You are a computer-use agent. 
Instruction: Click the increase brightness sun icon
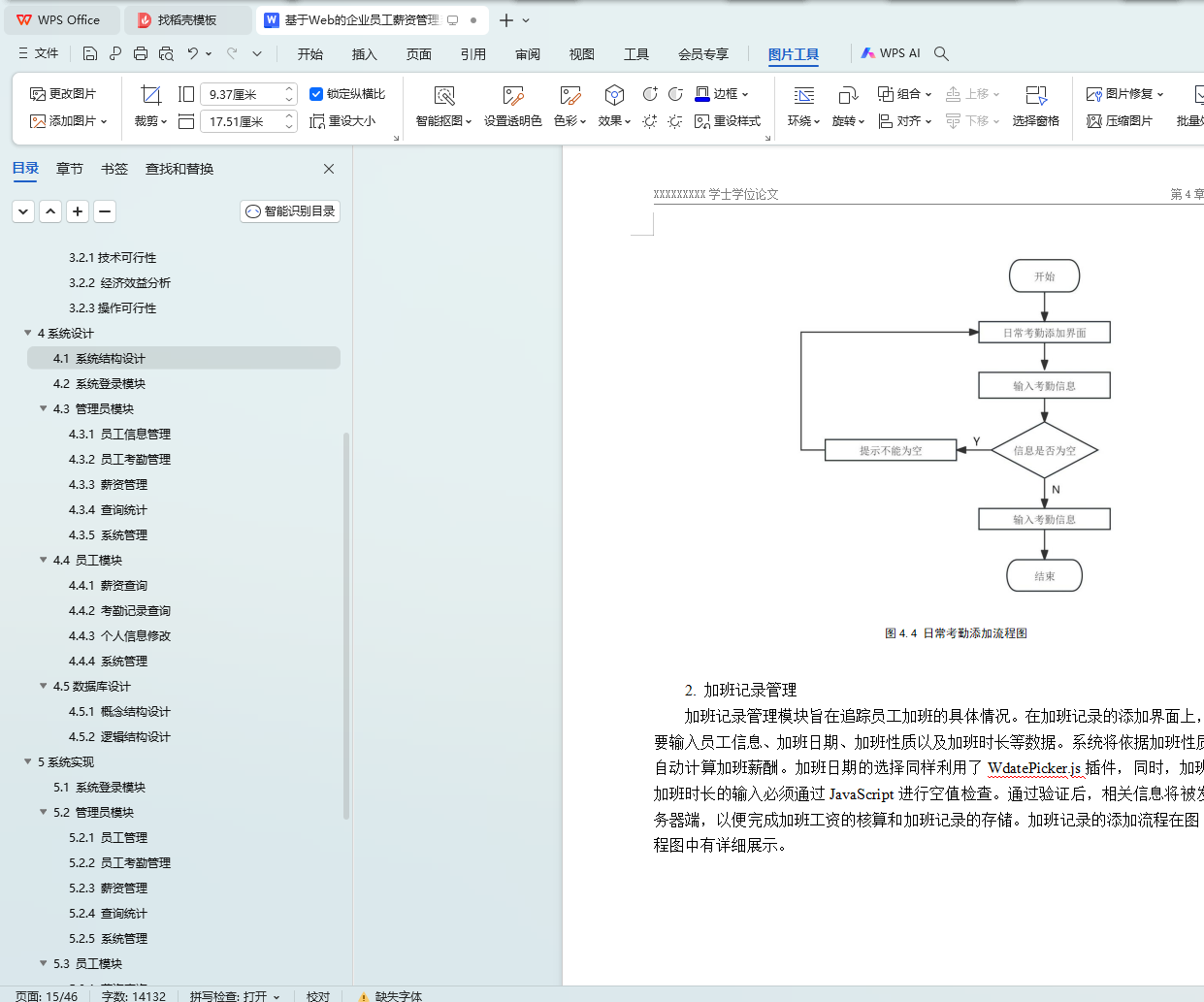click(x=650, y=120)
